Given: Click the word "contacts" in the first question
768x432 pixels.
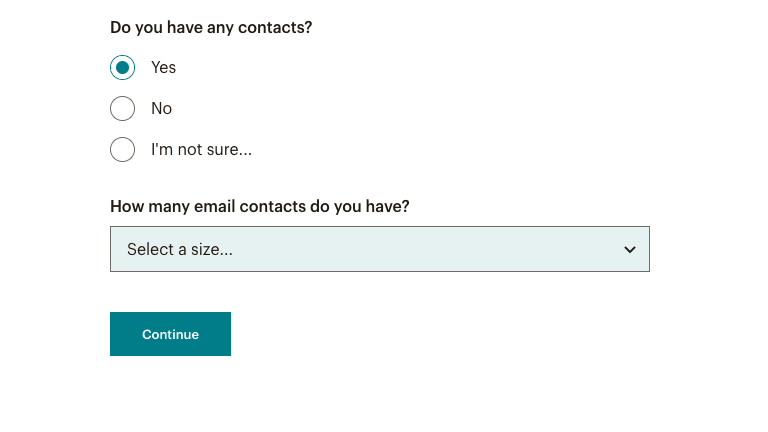Looking at the screenshot, I should [270, 27].
